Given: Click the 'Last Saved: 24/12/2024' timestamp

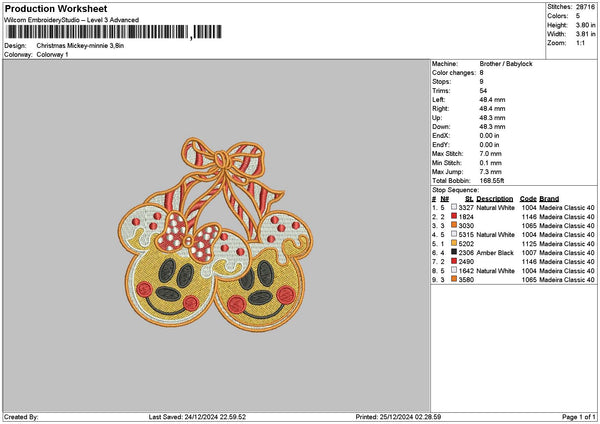Looking at the screenshot, I should tap(197, 417).
